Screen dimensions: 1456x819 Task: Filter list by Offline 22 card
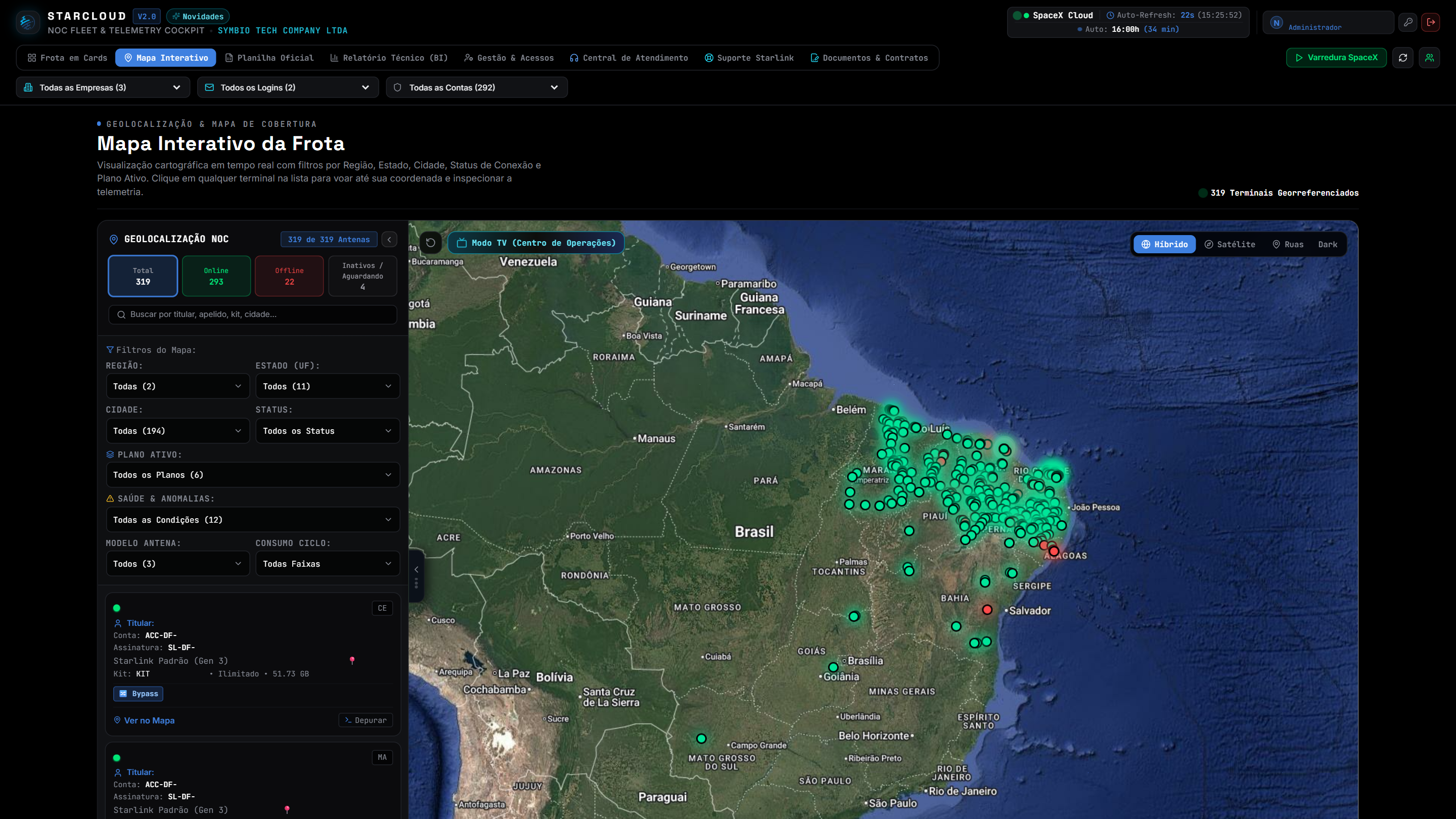[x=289, y=276]
